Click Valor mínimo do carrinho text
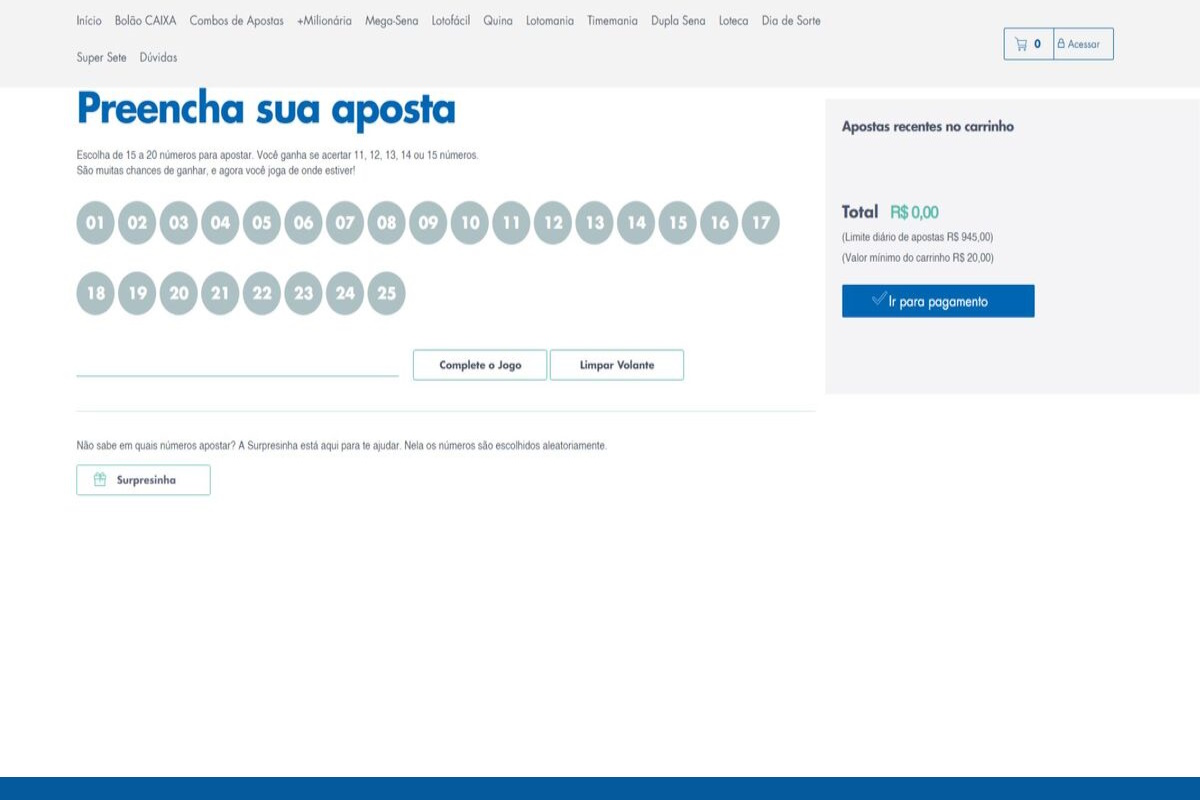1200x800 pixels. point(917,258)
